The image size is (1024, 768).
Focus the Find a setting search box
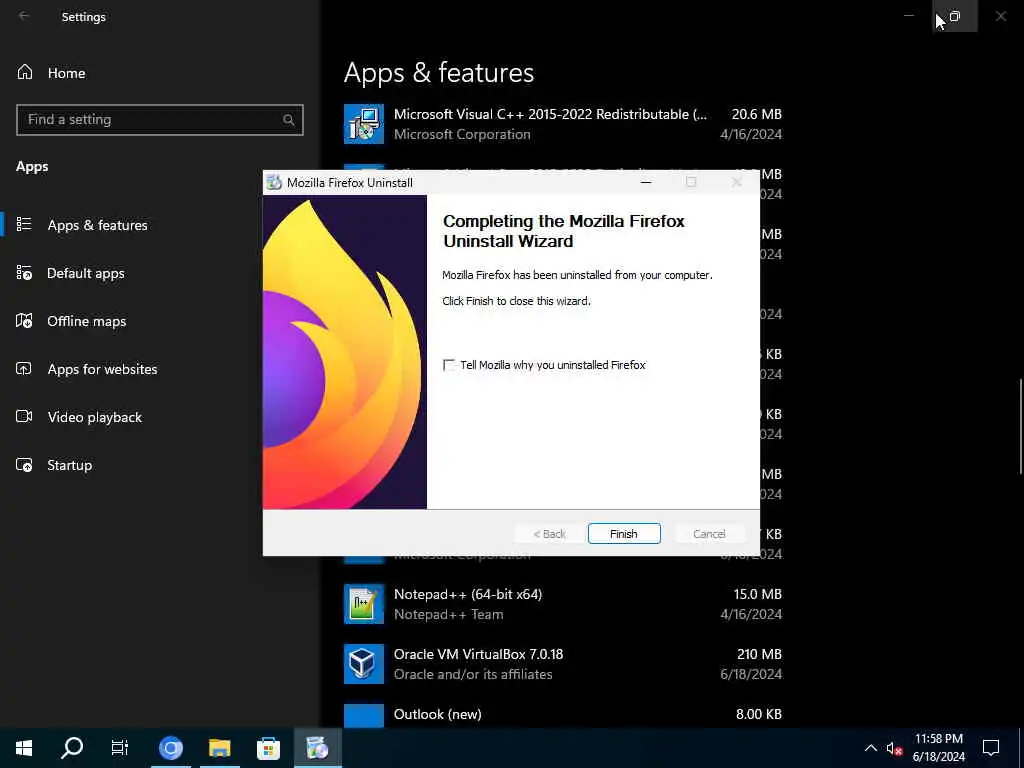pos(159,120)
